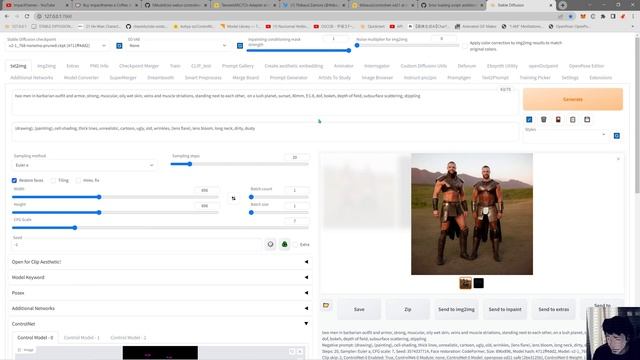Click the Save button
Screen dimensions: 640x360
[x=359, y=309]
